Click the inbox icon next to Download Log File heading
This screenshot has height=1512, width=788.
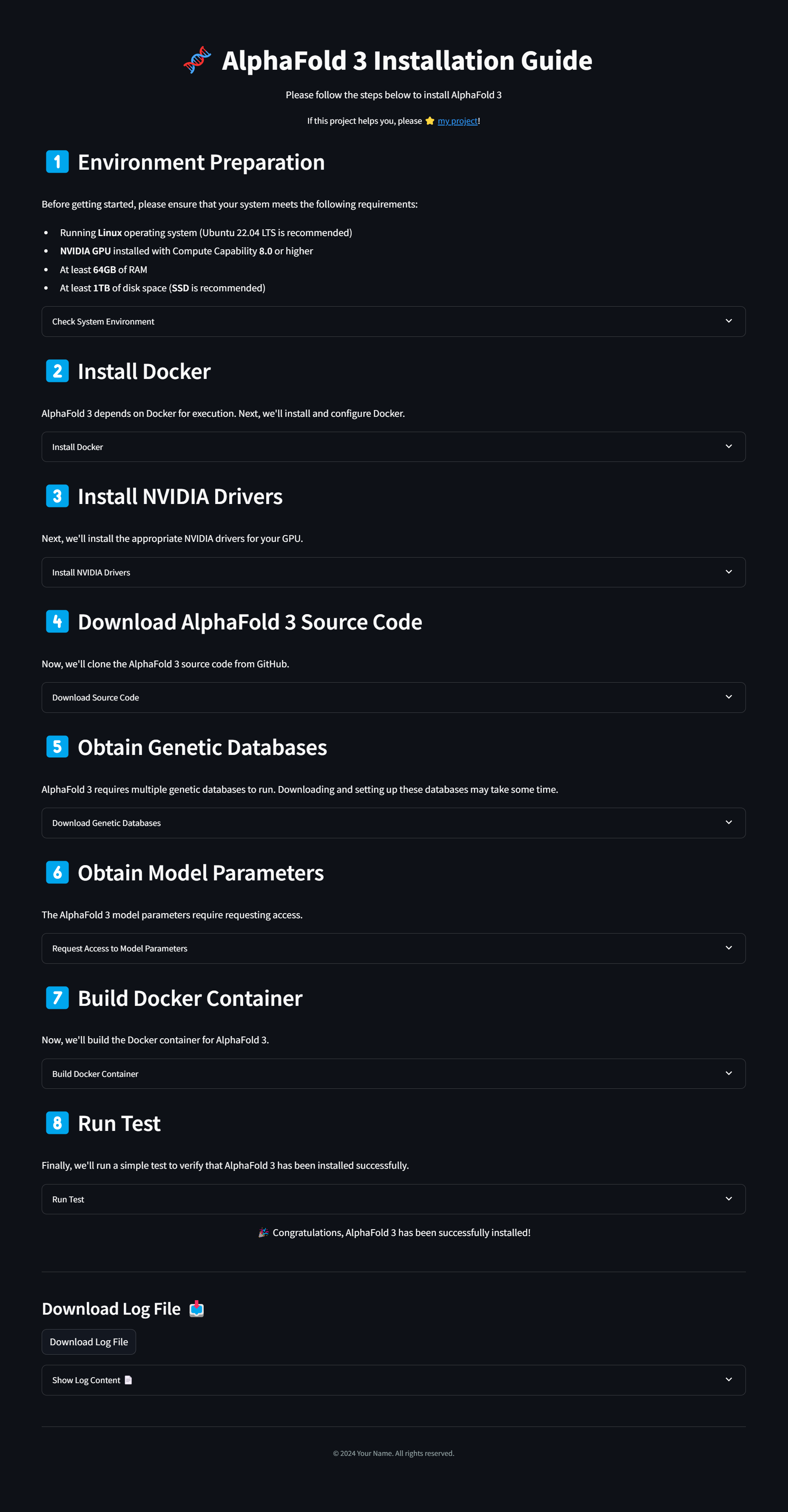[196, 1309]
